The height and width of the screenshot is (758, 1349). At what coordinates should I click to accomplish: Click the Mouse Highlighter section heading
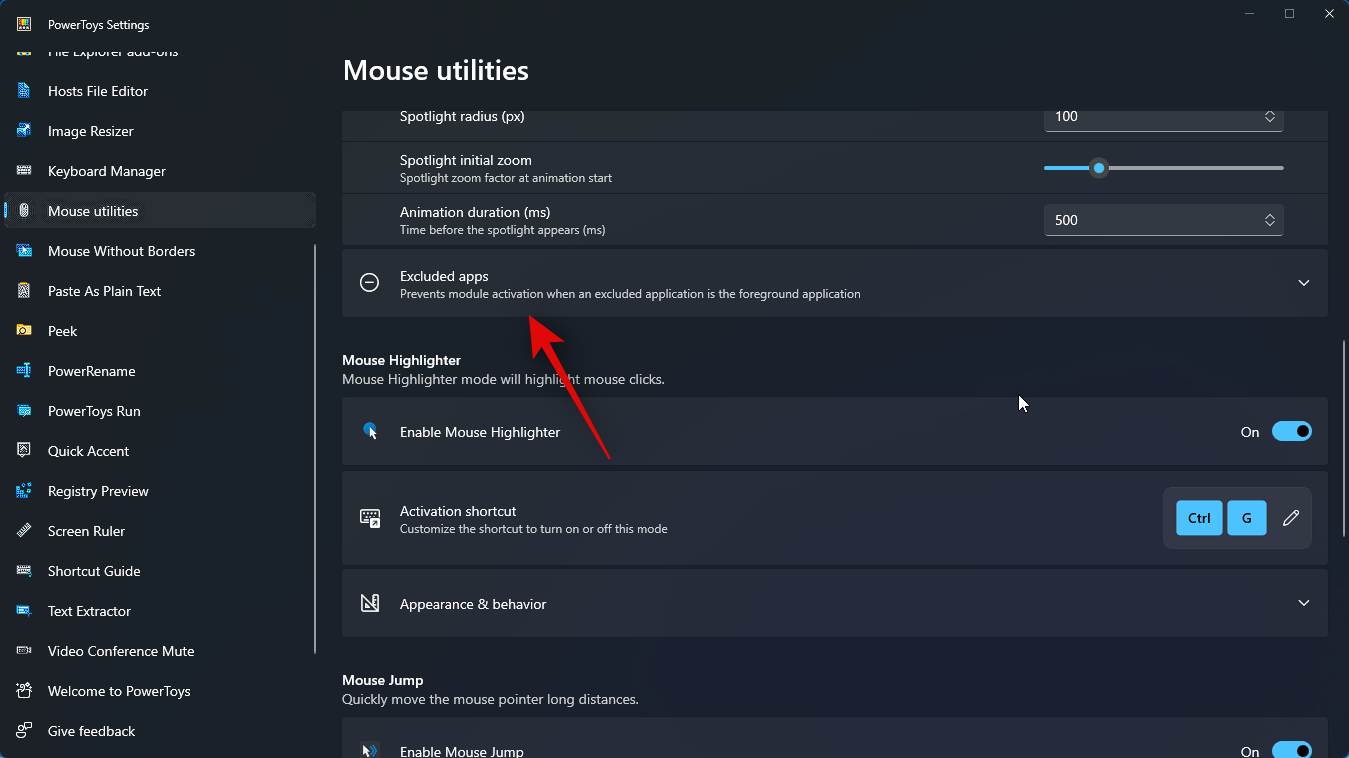tap(401, 360)
